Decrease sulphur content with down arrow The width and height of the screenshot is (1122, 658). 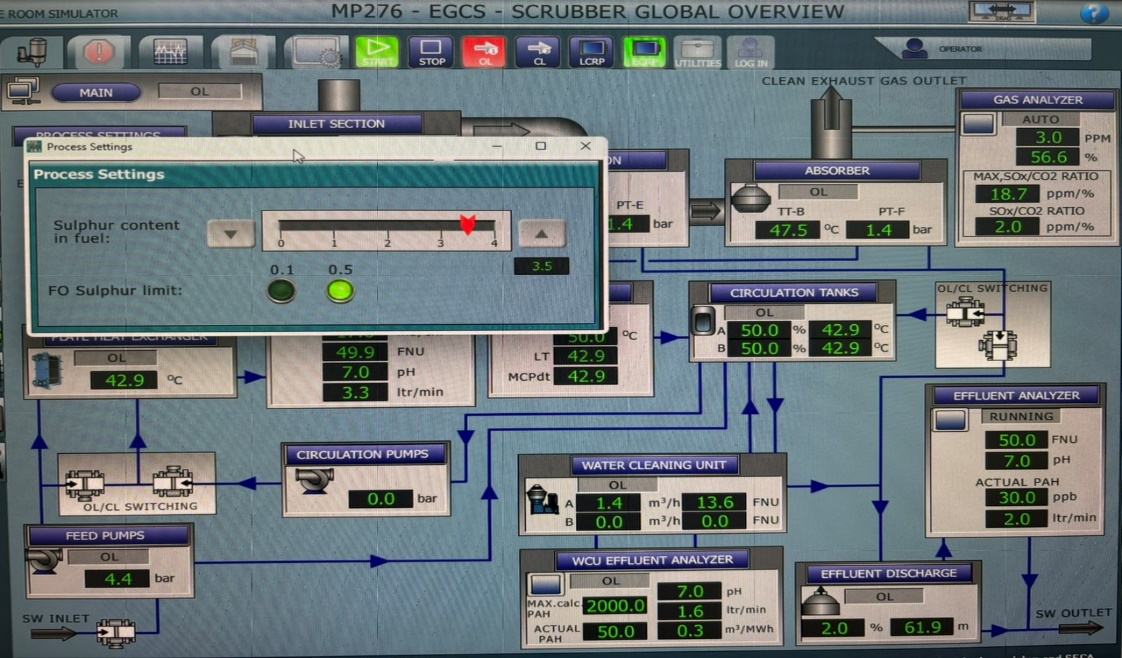coord(231,233)
